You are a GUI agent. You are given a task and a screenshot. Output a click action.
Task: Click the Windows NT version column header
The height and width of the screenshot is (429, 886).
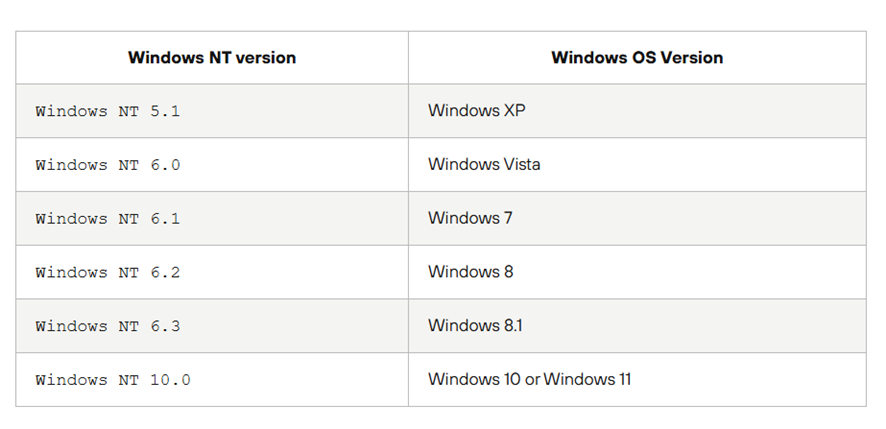coord(212,58)
